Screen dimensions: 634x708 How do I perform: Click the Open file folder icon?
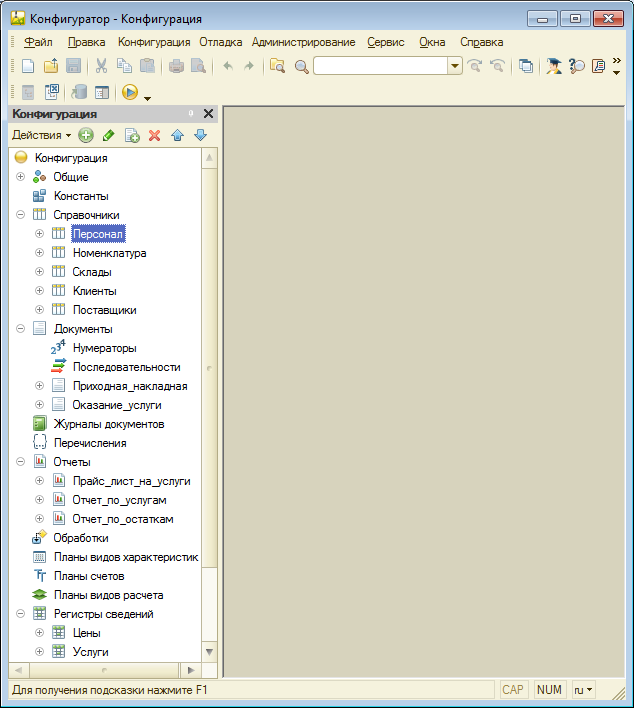(x=51, y=66)
